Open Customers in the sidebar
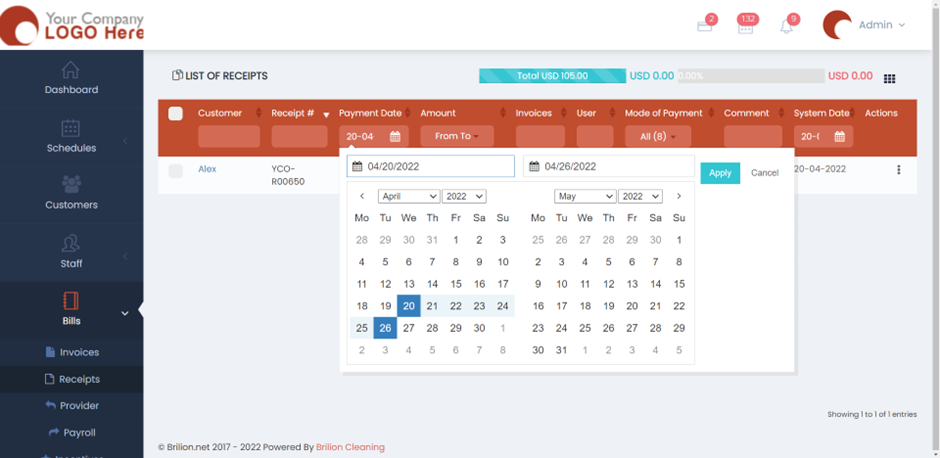 pyautogui.click(x=71, y=192)
